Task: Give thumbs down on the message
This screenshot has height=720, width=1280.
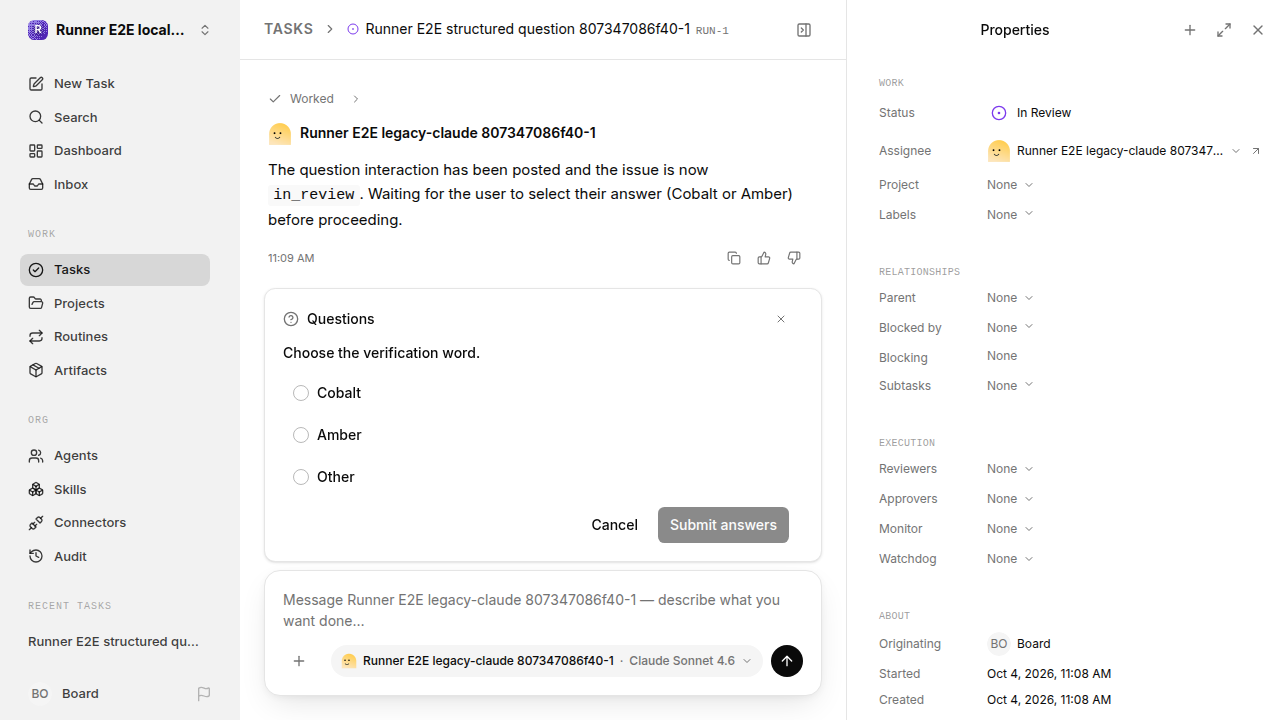Action: (794, 258)
